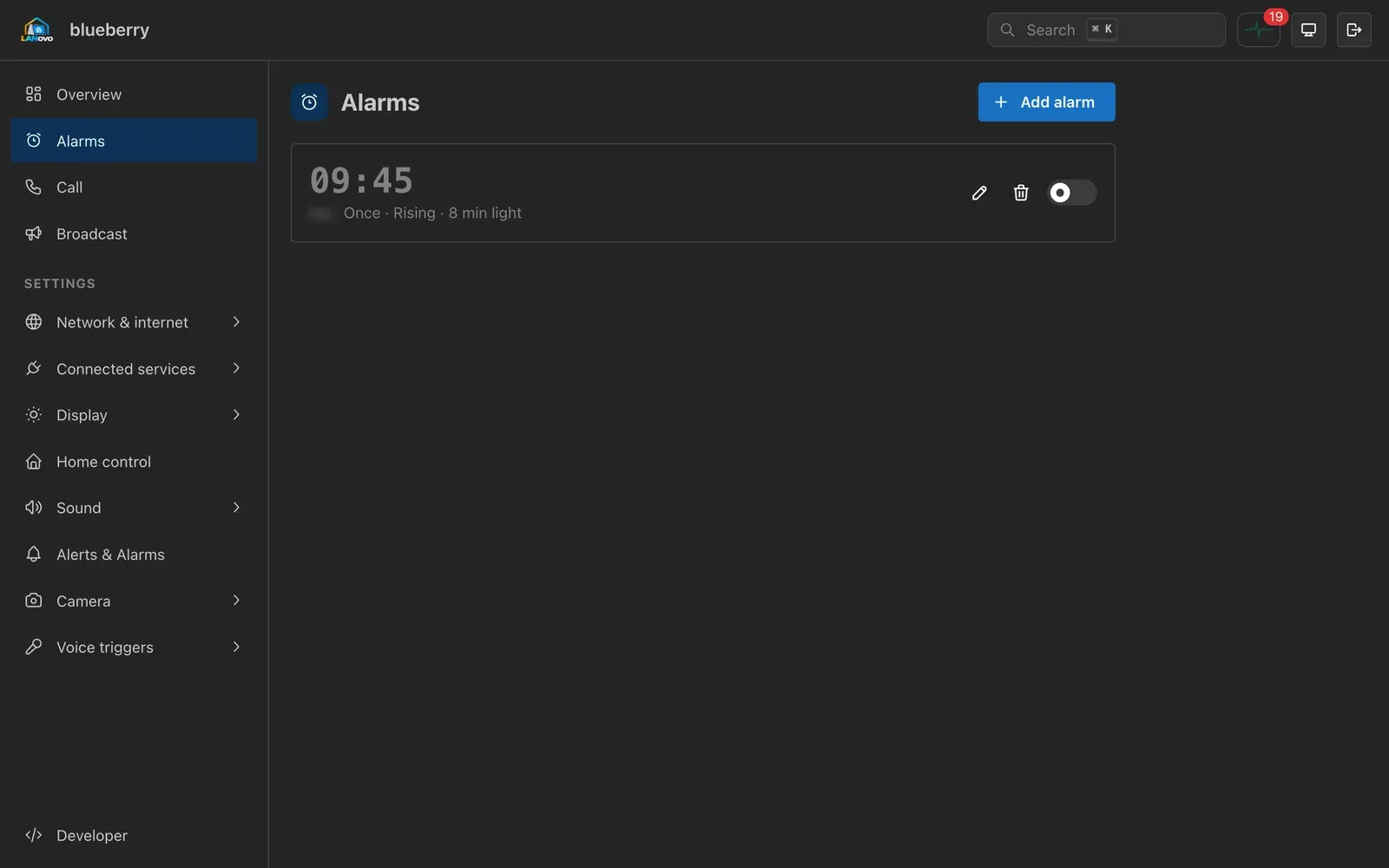Screen dimensions: 1389x868
Task: Click the Alarms page heading
Action: 380,102
